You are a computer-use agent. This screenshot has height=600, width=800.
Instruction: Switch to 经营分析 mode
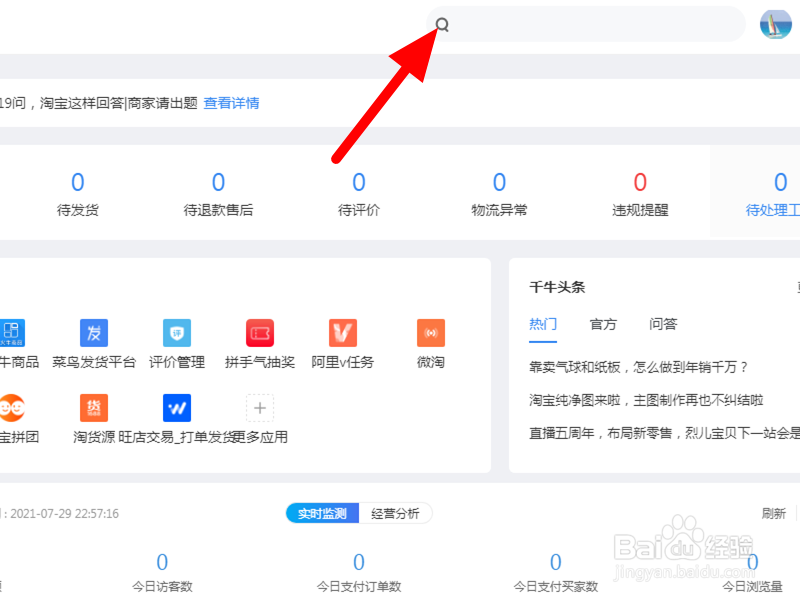(396, 513)
